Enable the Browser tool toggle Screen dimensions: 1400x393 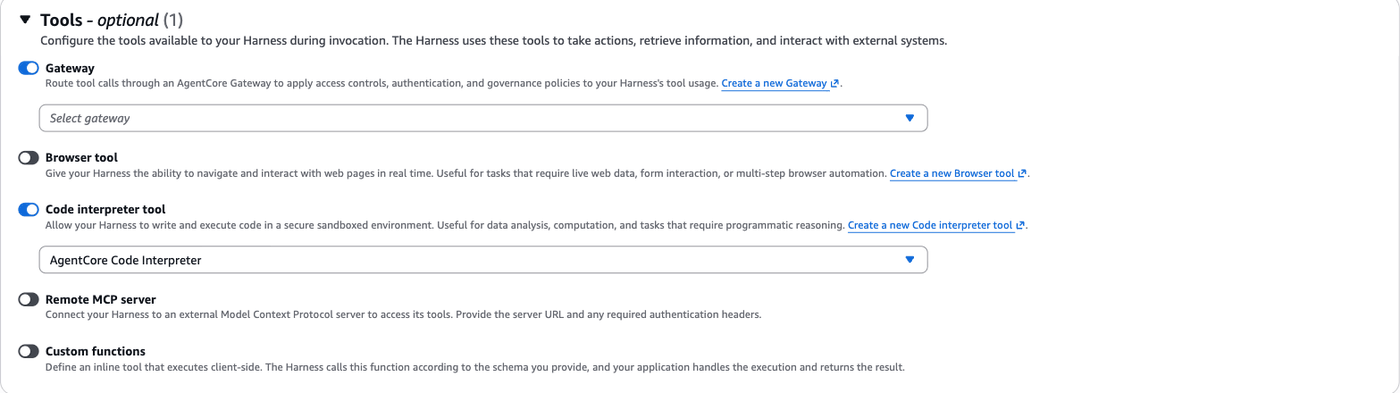tap(28, 158)
